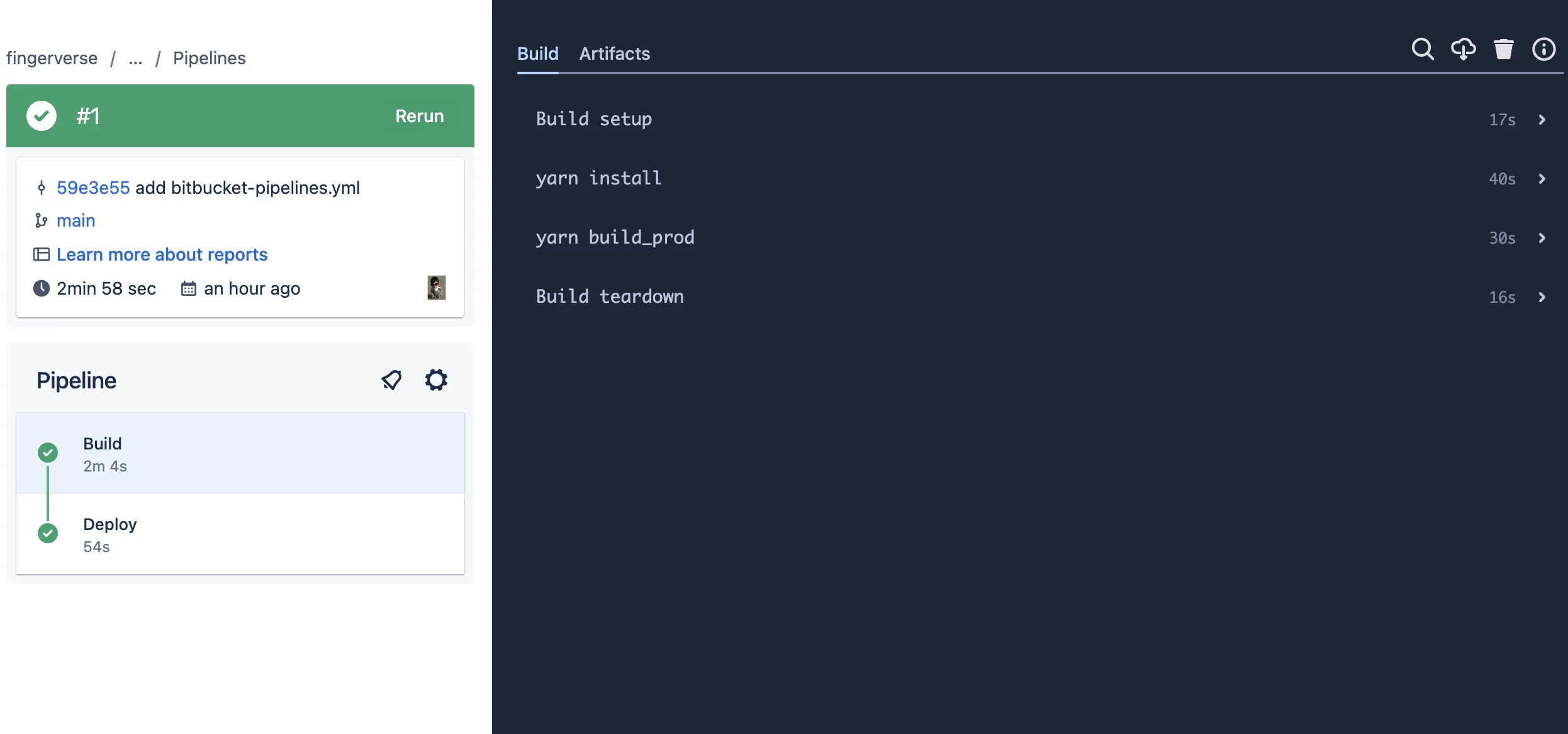
Task: Click the commit author avatar thumbnail
Action: (x=437, y=288)
